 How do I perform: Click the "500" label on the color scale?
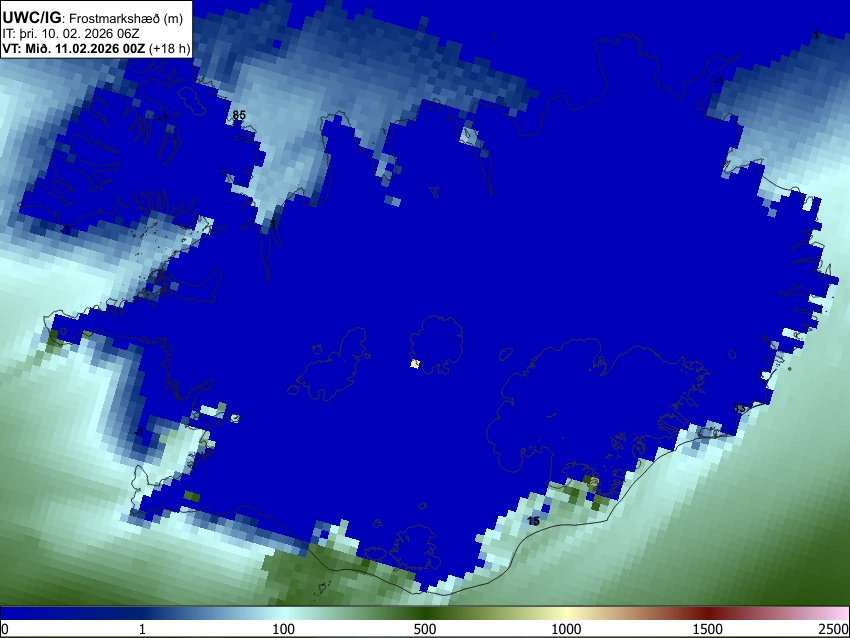click(x=425, y=629)
